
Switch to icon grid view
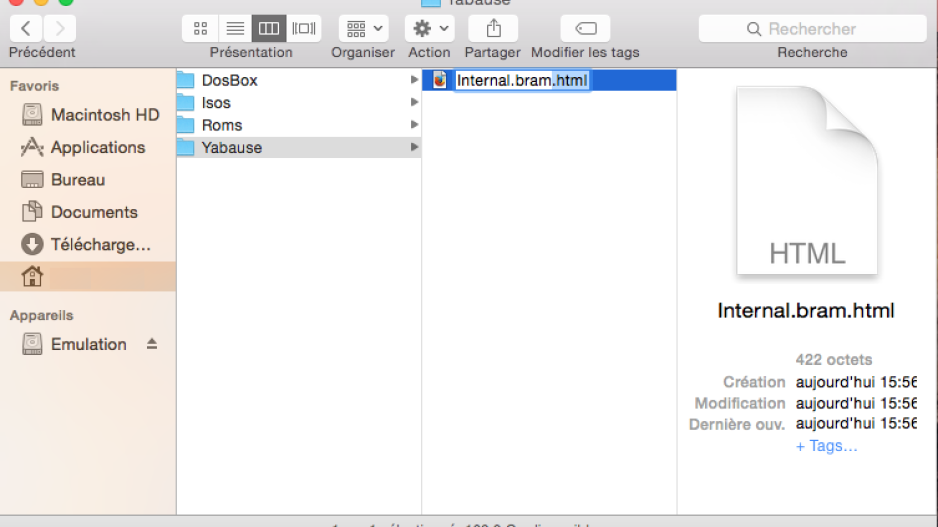point(200,28)
